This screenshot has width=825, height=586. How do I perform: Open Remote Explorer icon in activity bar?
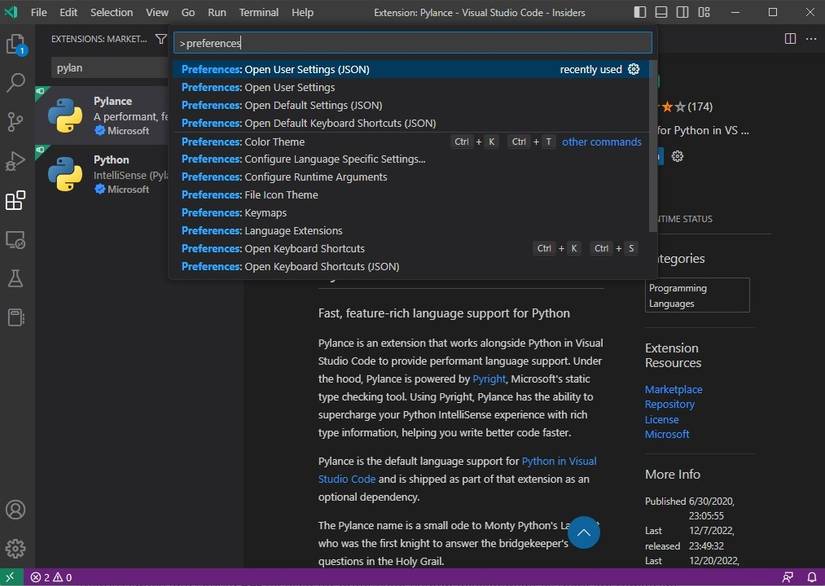(x=16, y=239)
